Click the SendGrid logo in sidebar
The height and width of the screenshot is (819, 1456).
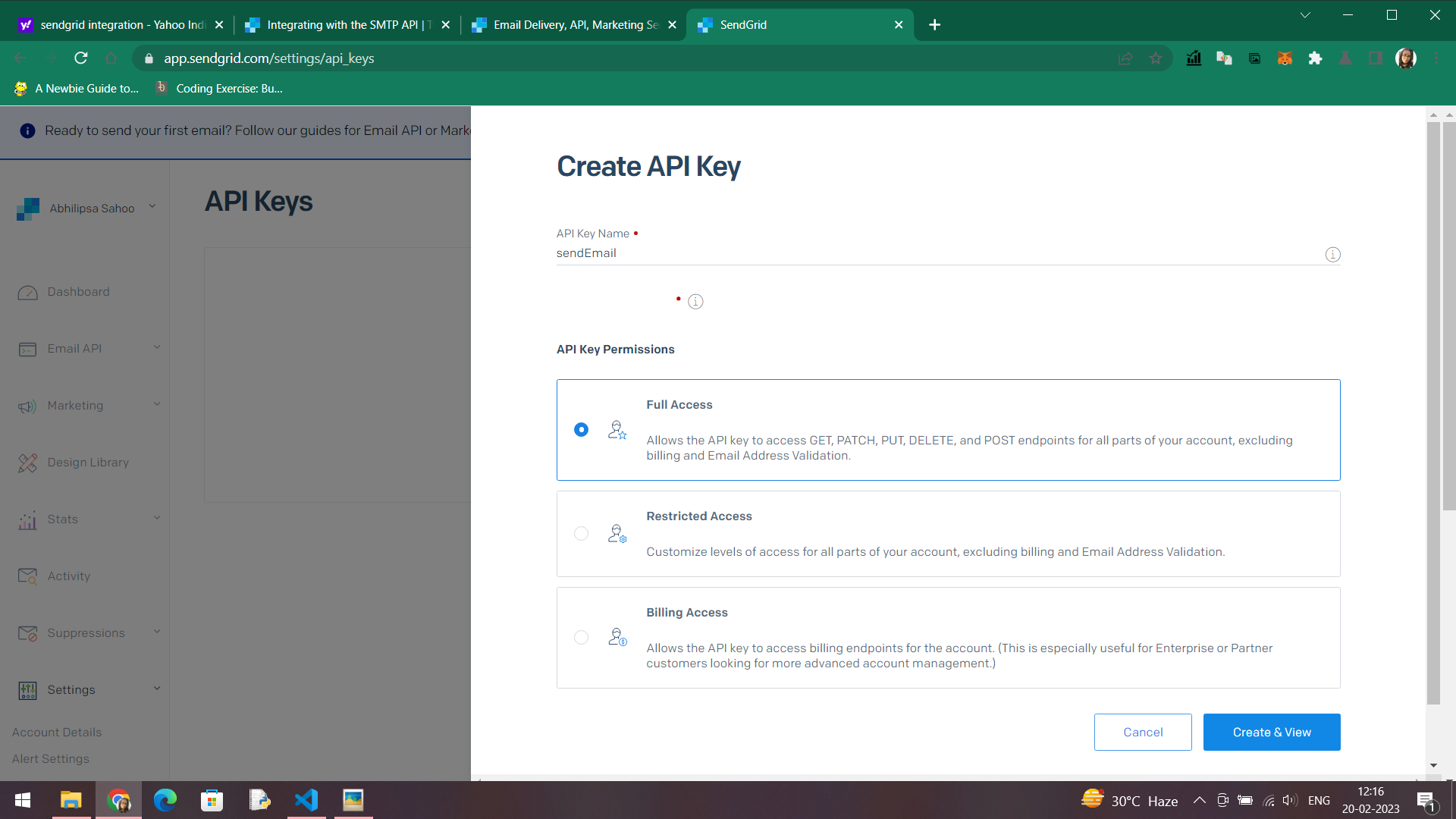coord(28,209)
